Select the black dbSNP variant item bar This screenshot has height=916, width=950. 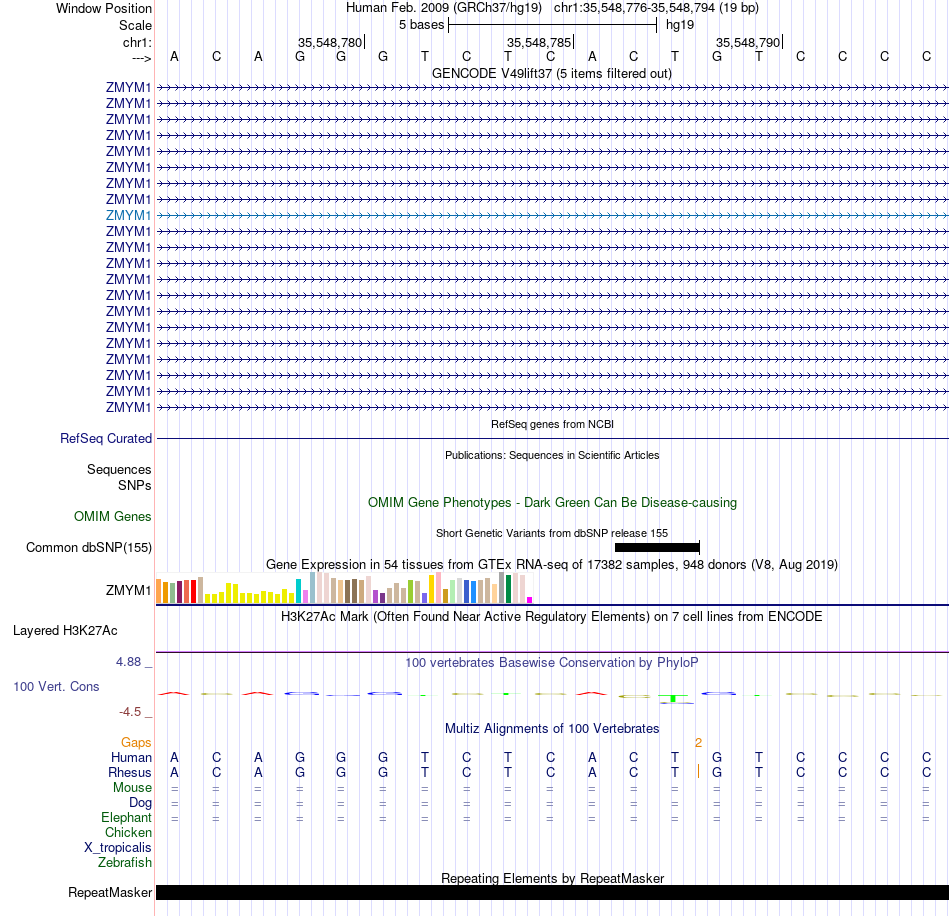point(657,548)
